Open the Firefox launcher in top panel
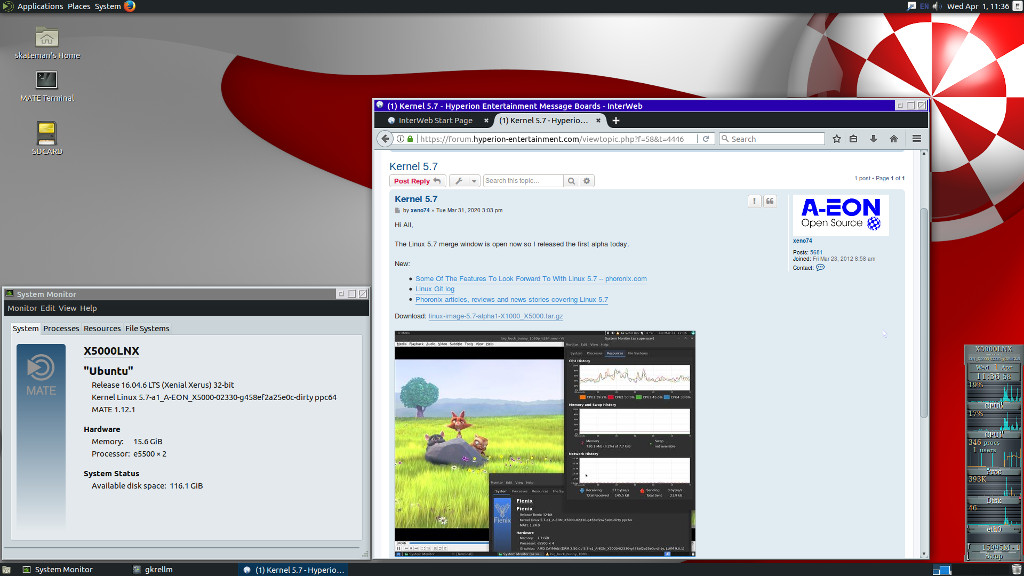Screen dimensions: 1024x576 pyautogui.click(x=129, y=6)
